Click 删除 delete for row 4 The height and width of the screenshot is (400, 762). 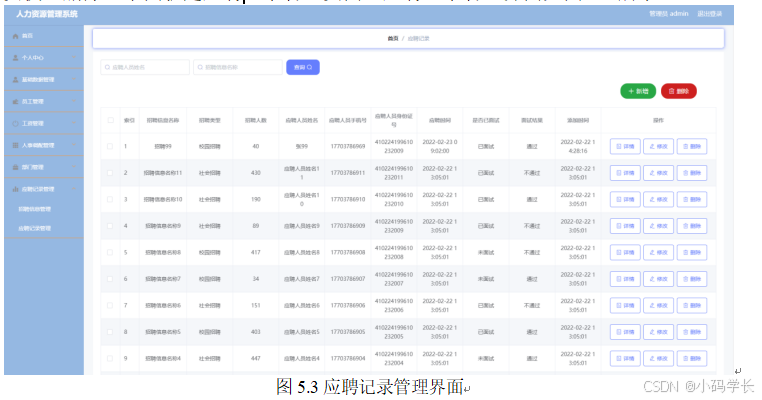[692, 226]
